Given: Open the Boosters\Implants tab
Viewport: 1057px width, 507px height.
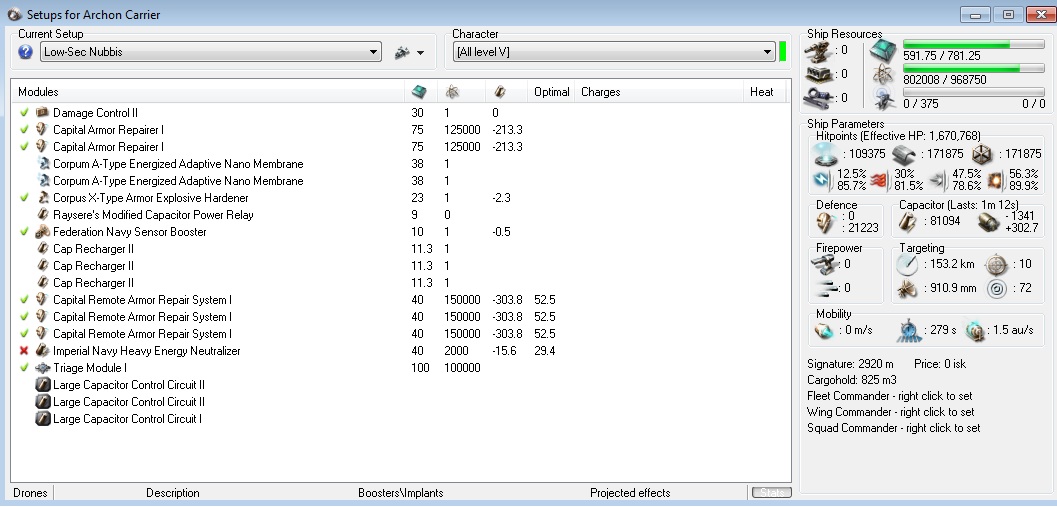Looking at the screenshot, I should [400, 493].
